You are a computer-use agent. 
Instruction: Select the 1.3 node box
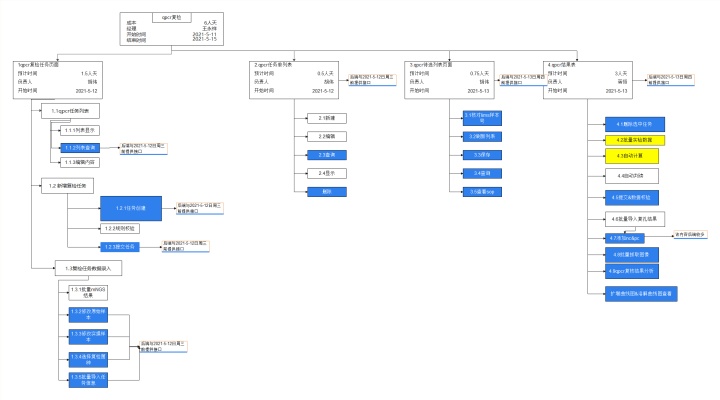(x=88, y=269)
